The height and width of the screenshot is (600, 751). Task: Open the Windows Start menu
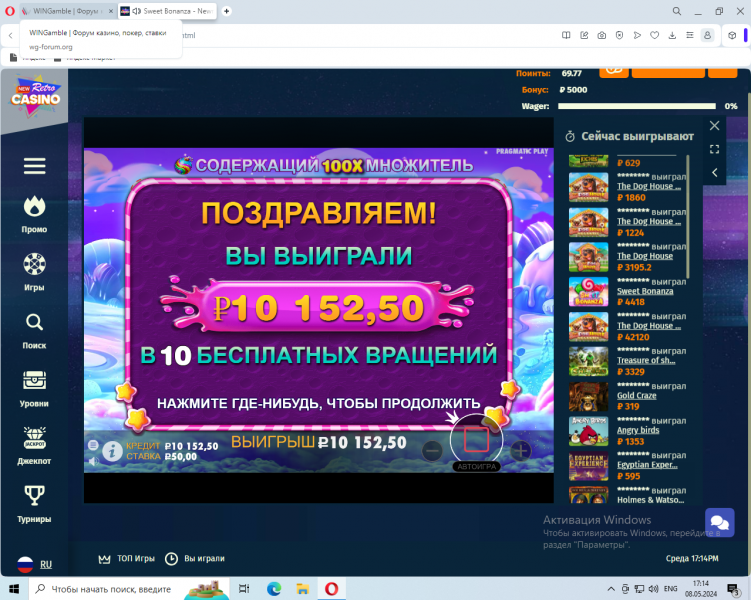[x=14, y=589]
